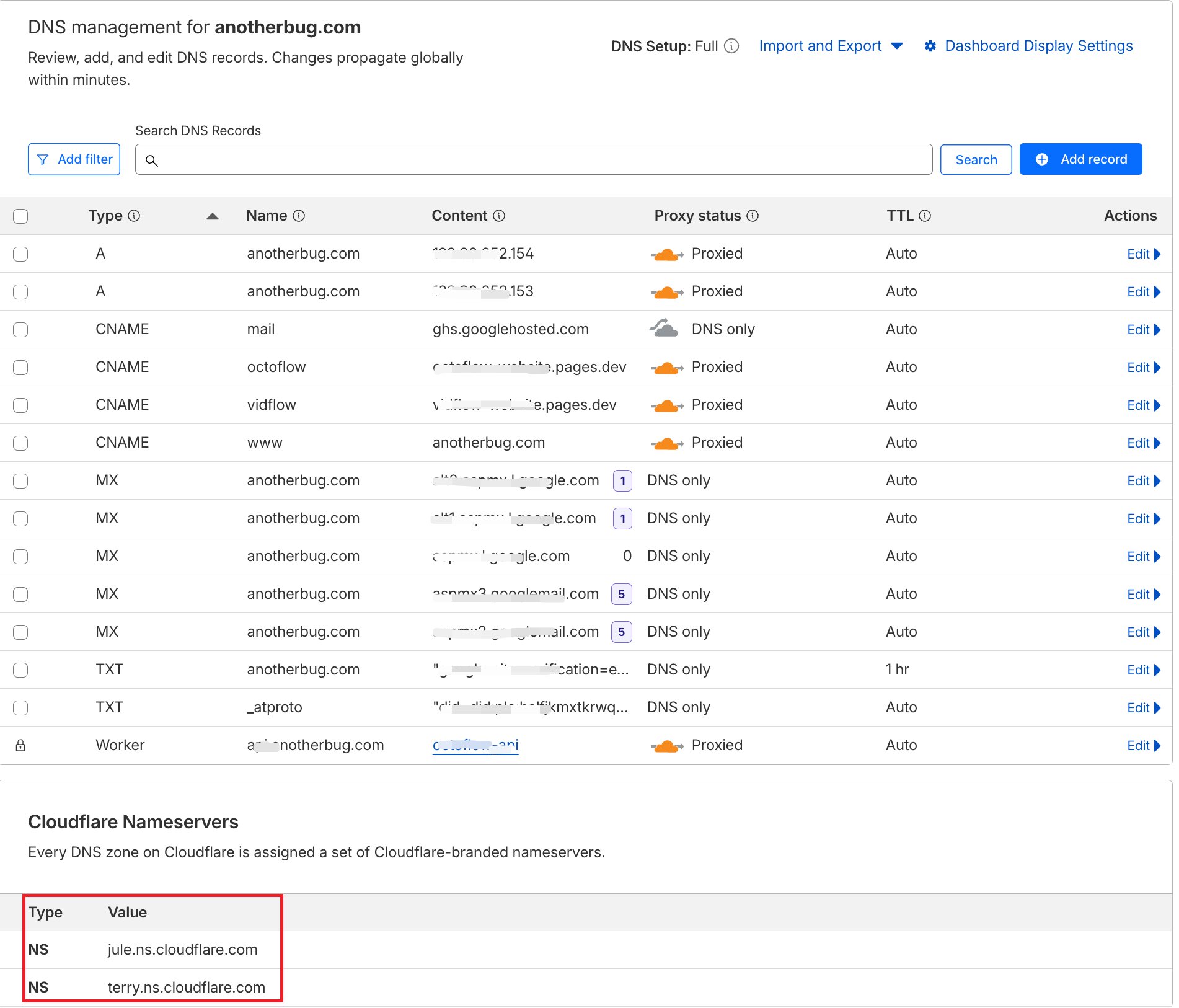Expand Edit for the octoflow record
Image resolution: width=1179 pixels, height=1008 pixels.
coord(1144,368)
